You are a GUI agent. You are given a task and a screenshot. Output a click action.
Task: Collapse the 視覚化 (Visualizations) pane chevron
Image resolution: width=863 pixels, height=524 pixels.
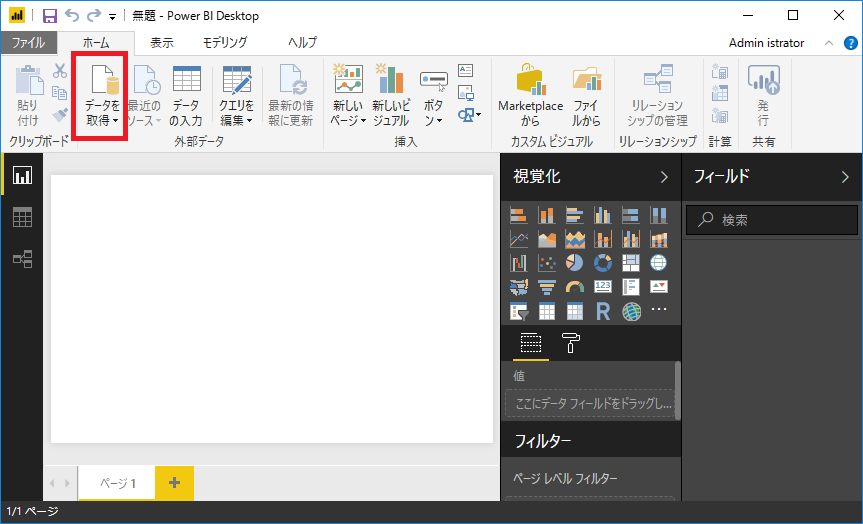point(664,177)
